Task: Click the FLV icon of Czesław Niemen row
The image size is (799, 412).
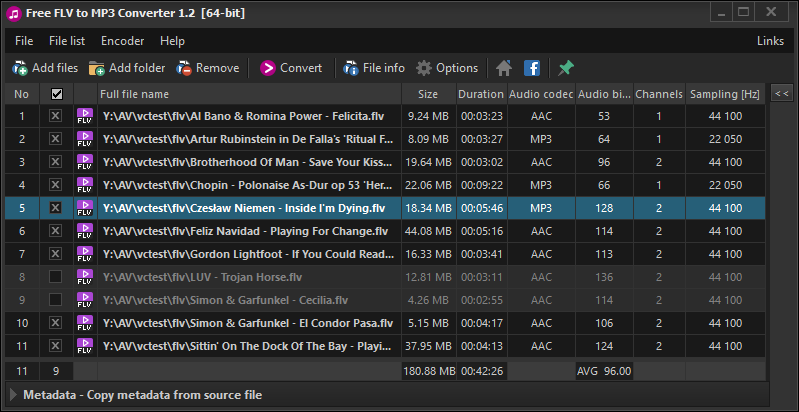Action: [x=85, y=208]
